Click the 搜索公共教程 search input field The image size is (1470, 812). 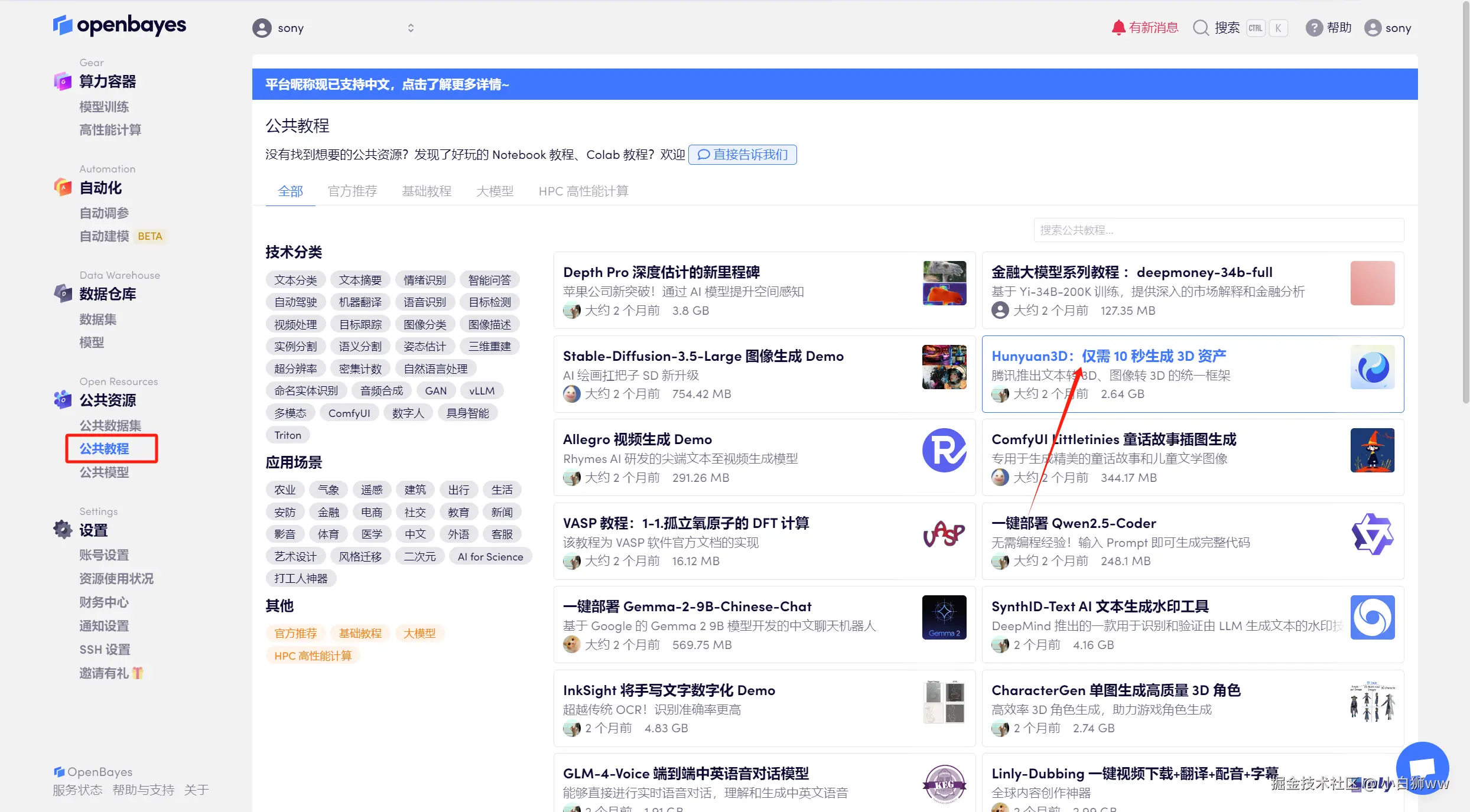(1218, 230)
